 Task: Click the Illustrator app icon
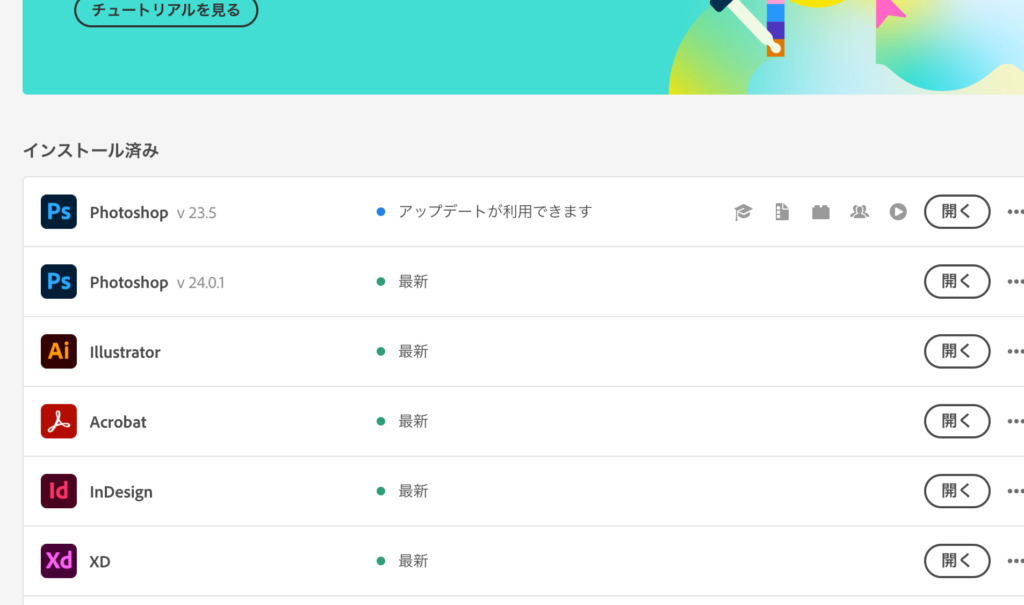click(x=59, y=352)
